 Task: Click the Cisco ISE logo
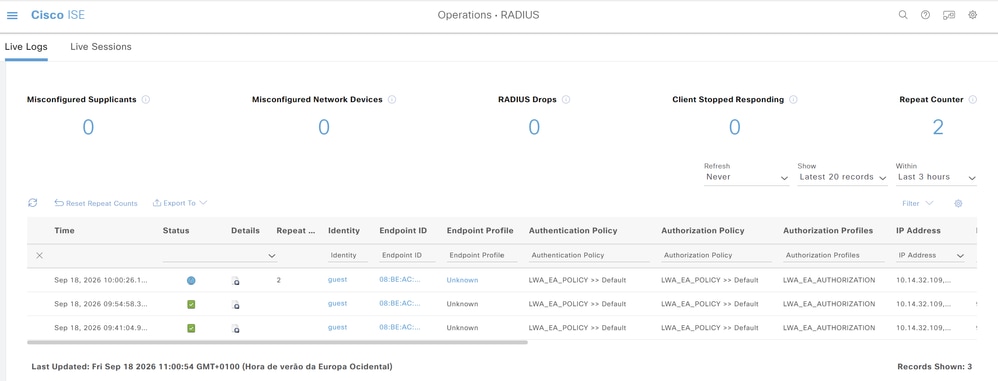[58, 15]
